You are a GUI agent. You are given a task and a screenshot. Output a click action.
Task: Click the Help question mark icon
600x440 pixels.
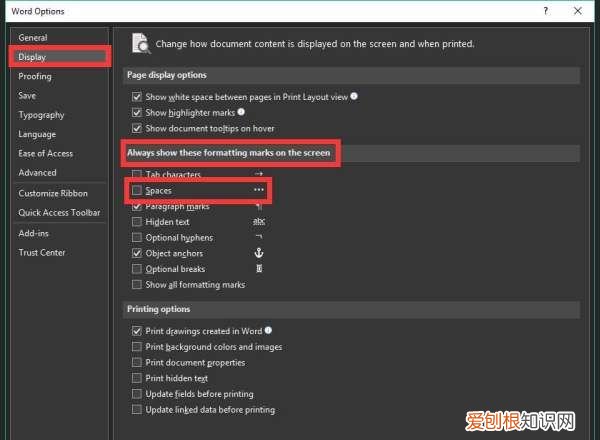[x=546, y=10]
